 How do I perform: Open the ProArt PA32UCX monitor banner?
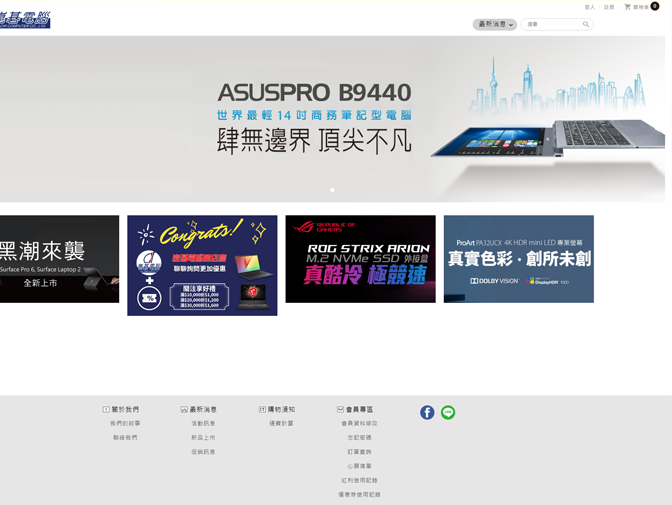pyautogui.click(x=519, y=259)
